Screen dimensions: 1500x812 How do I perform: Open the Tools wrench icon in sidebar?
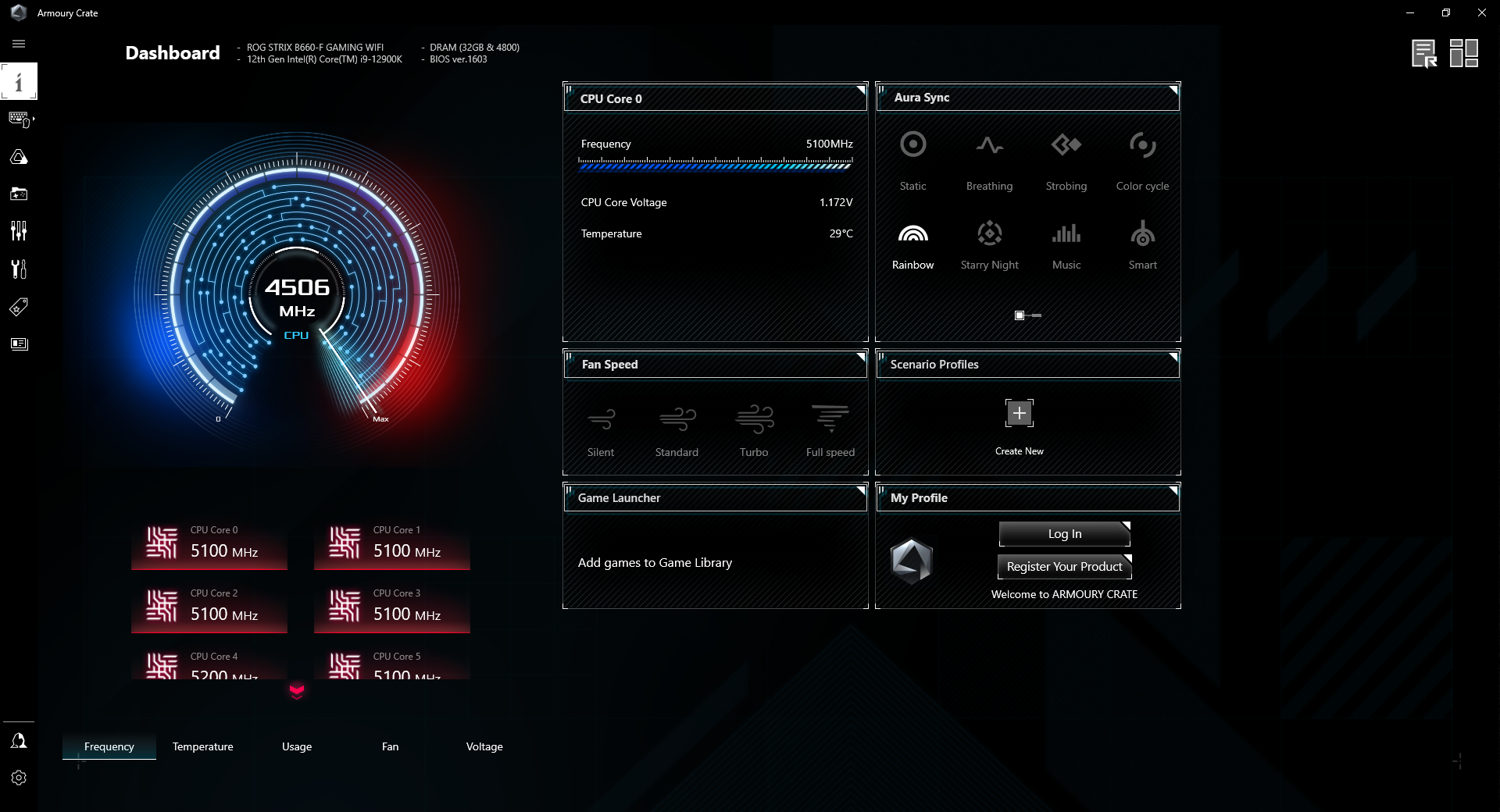(19, 269)
